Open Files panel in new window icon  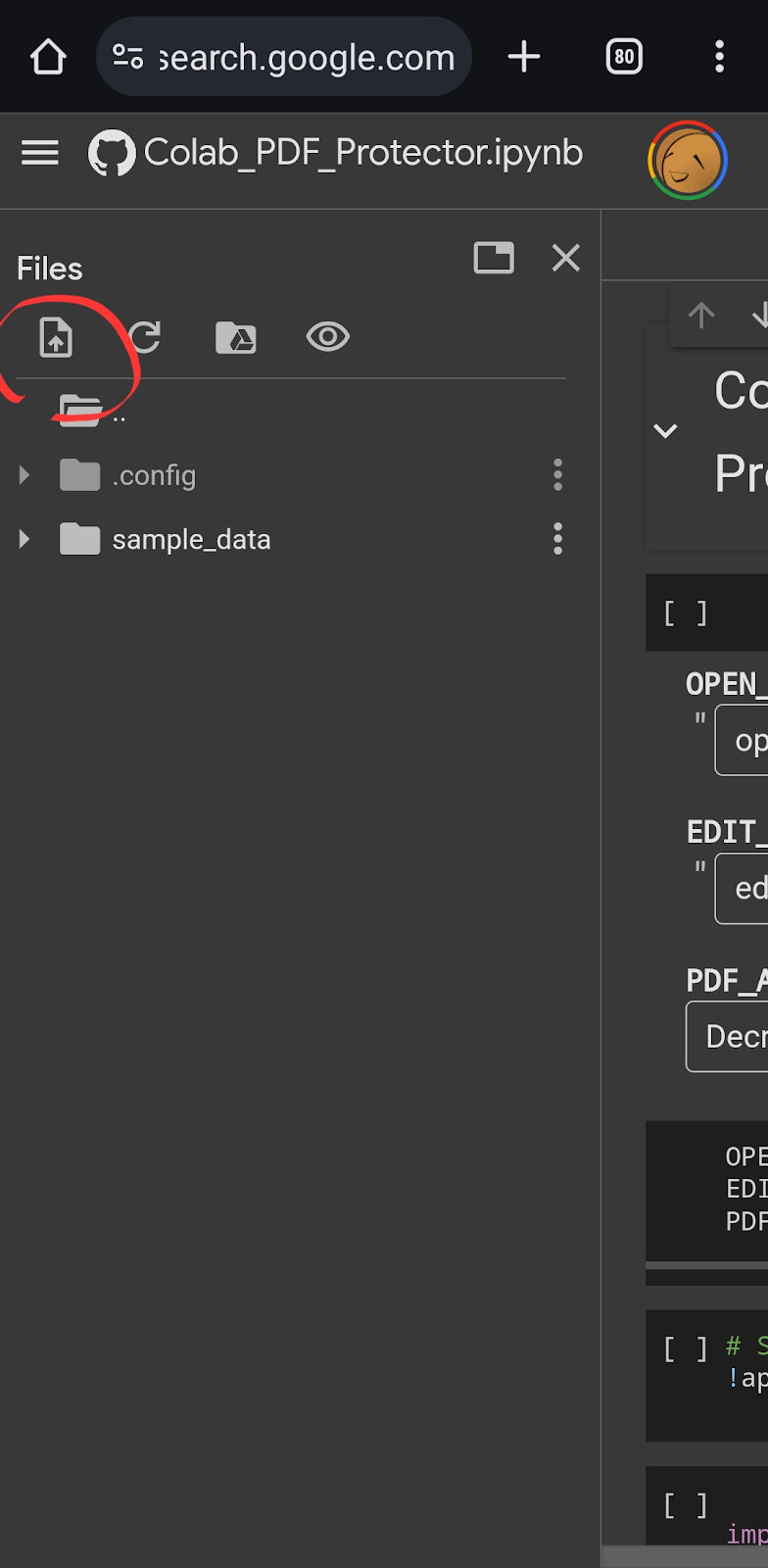(x=494, y=258)
